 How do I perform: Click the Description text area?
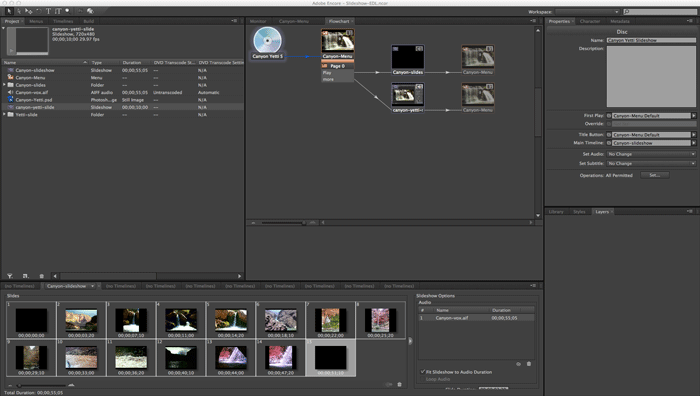pos(651,76)
